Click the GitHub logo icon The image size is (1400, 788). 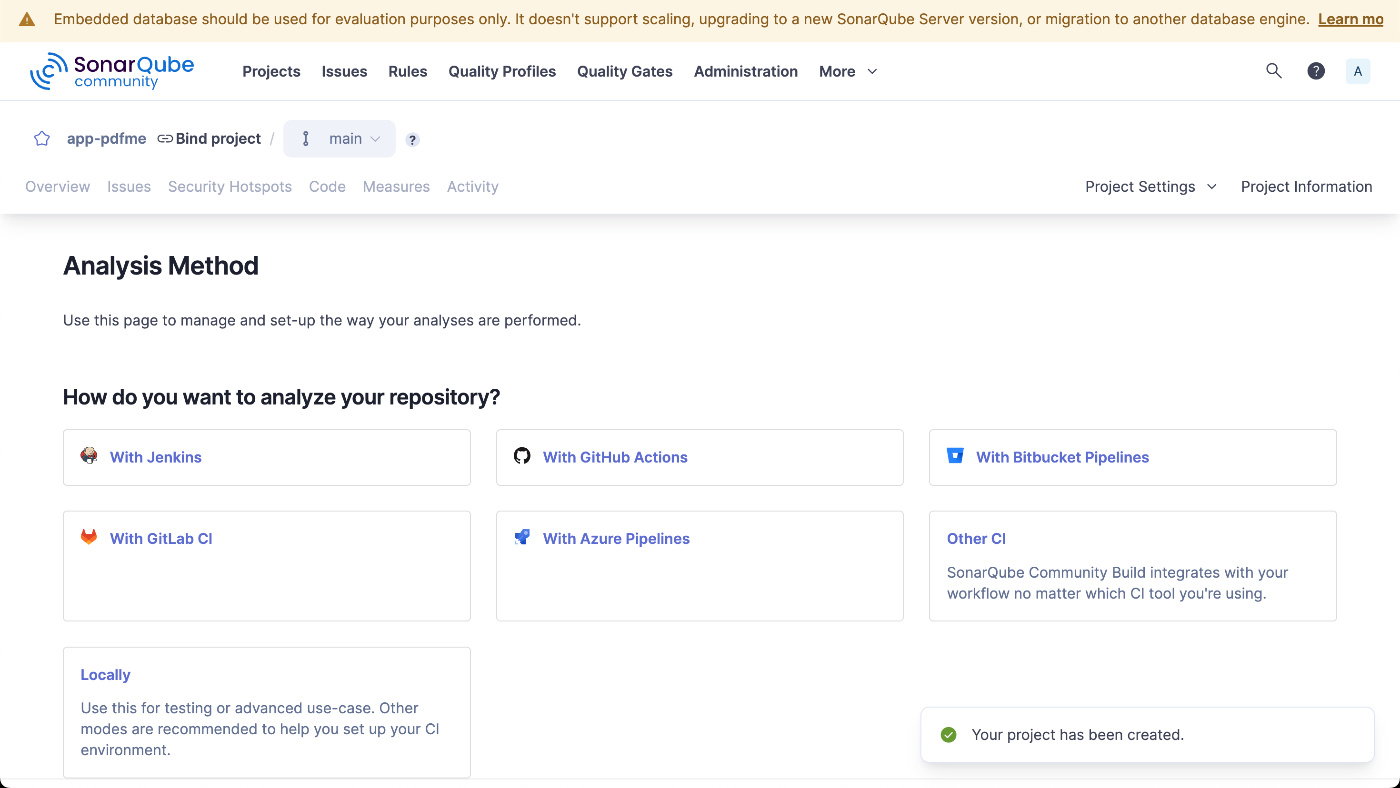coord(522,456)
